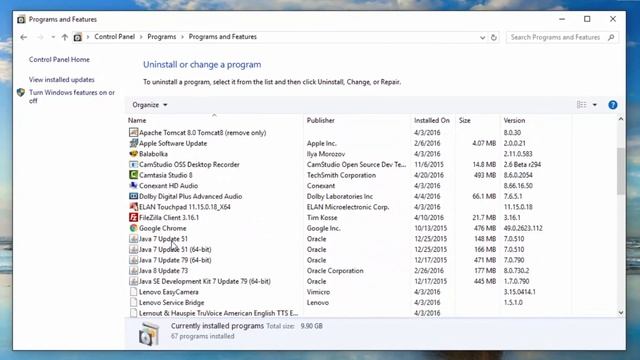Viewport: 640px width, 360px height.
Task: Click the scrollbar up arrow
Action: click(x=621, y=119)
